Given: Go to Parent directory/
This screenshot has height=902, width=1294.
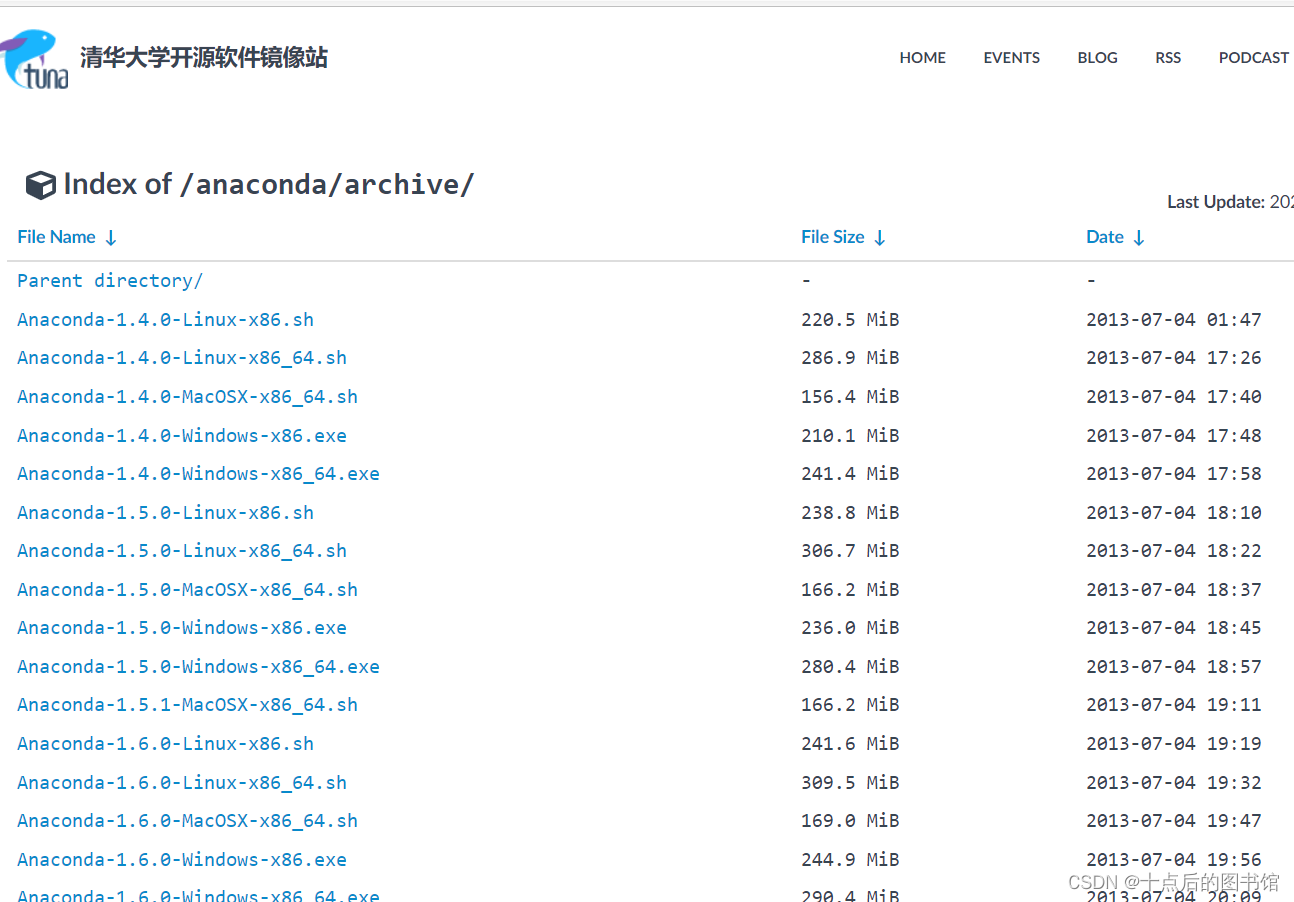Looking at the screenshot, I should (110, 281).
